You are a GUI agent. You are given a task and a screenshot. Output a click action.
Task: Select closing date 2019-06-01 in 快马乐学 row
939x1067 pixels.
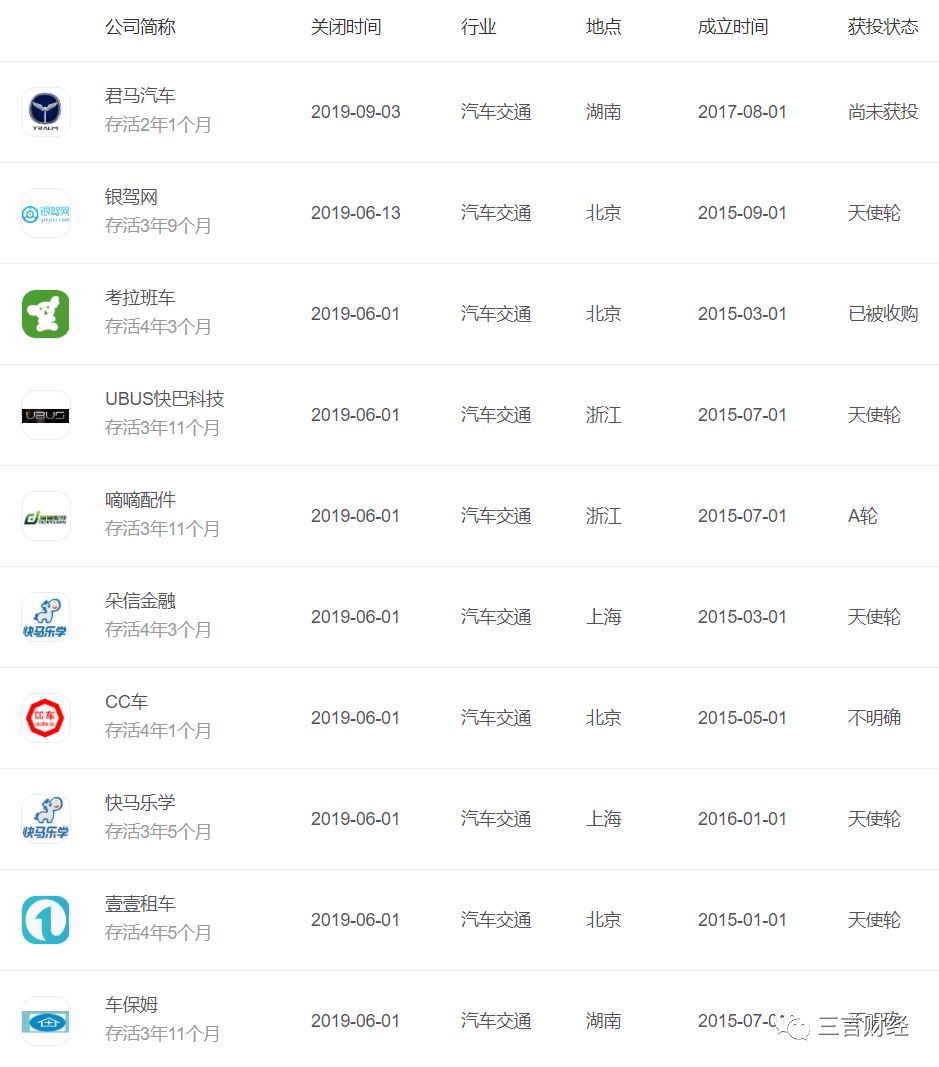tap(355, 819)
